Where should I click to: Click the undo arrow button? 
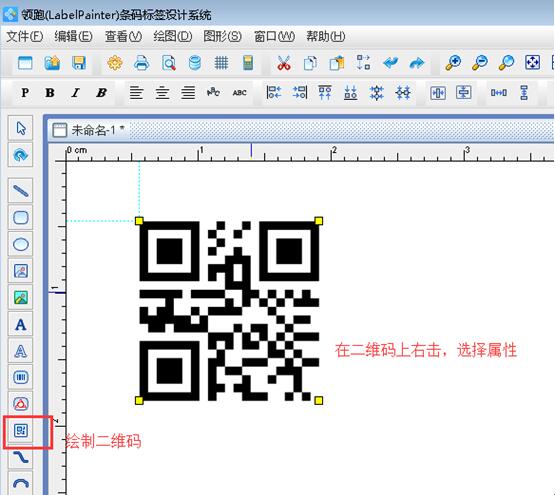tap(390, 63)
